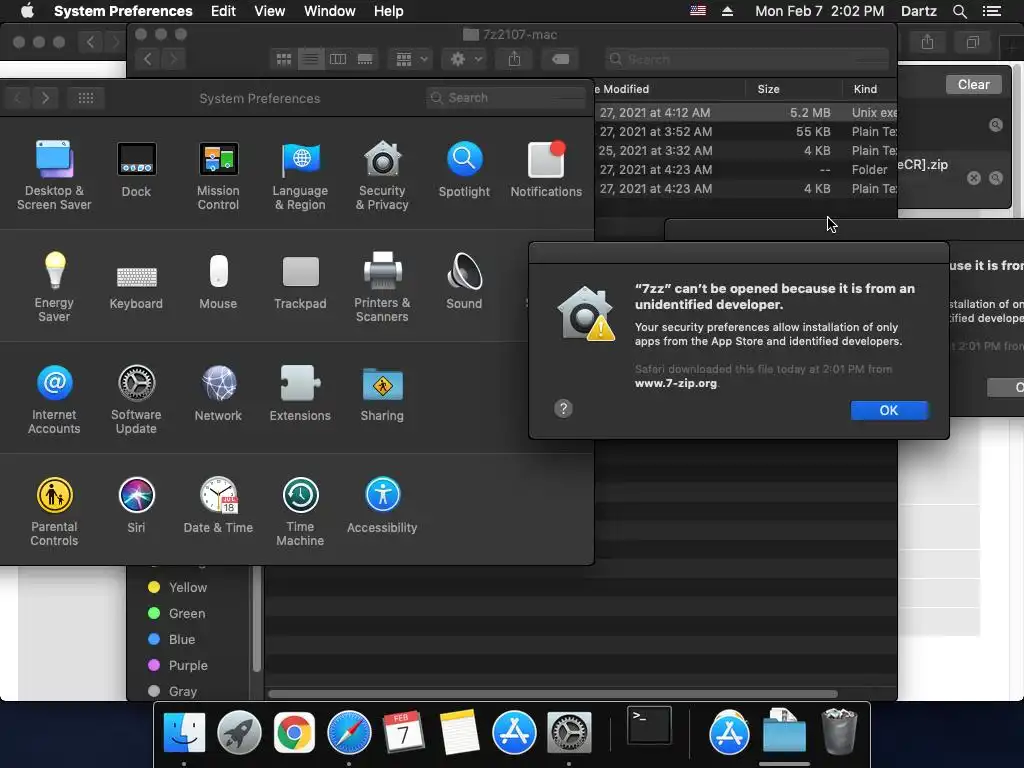Switch Finder to gallery view
The width and height of the screenshot is (1024, 768).
pyautogui.click(x=365, y=59)
